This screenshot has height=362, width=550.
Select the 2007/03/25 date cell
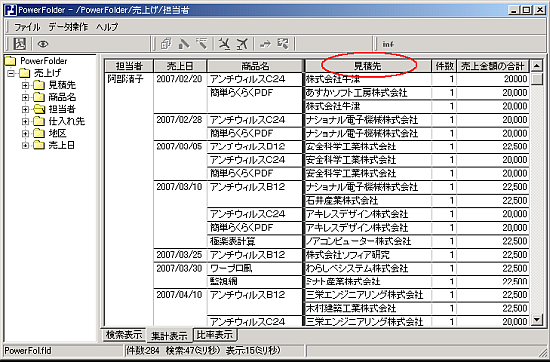(x=179, y=255)
